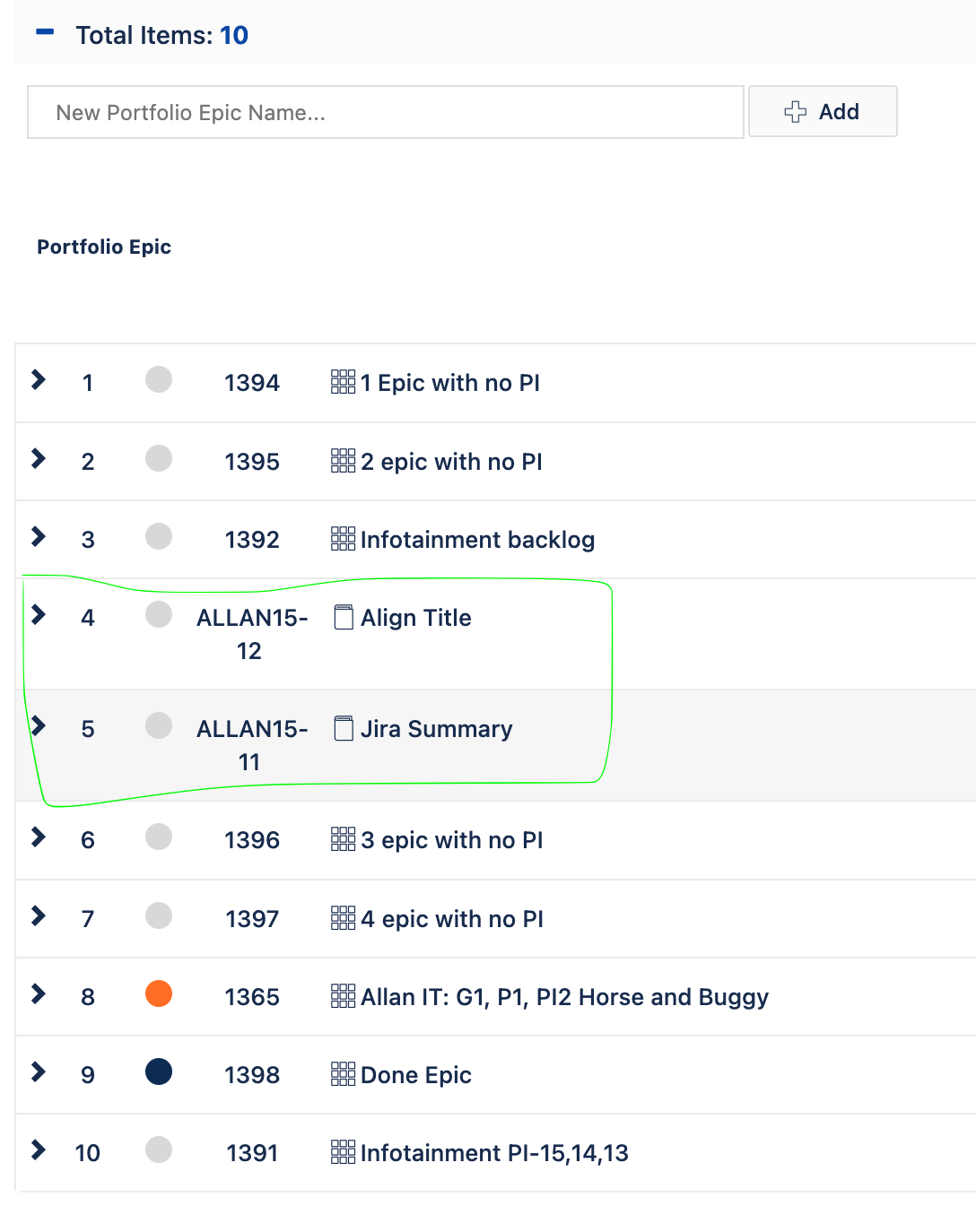The height and width of the screenshot is (1232, 976).
Task: Toggle the status indicator on ALLAN15-12
Action: click(x=158, y=615)
